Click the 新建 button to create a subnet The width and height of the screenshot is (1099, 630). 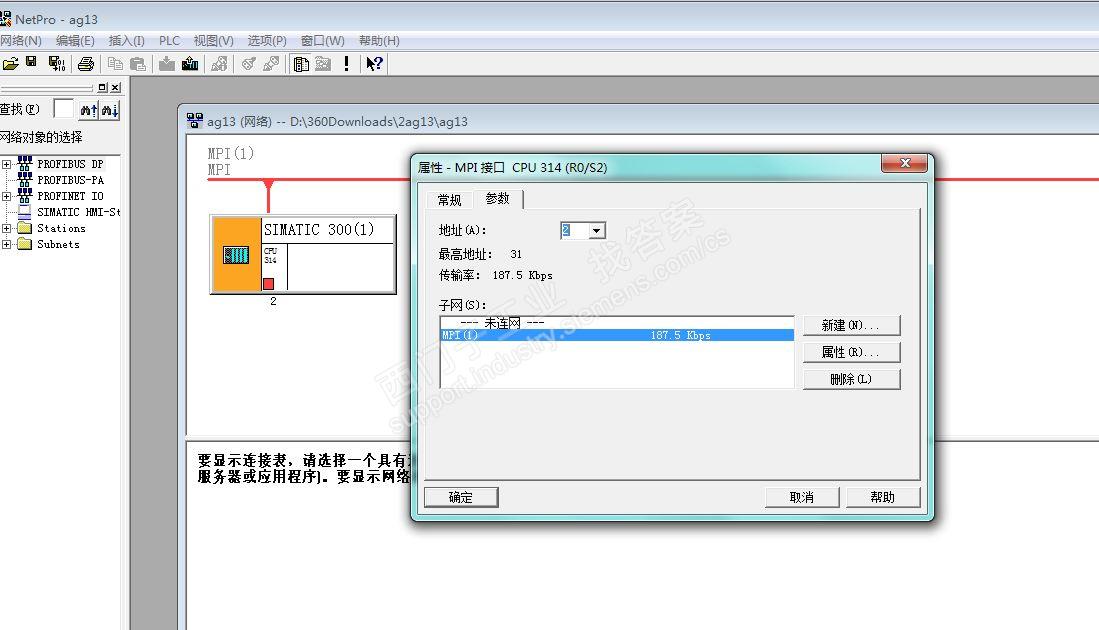(851, 324)
